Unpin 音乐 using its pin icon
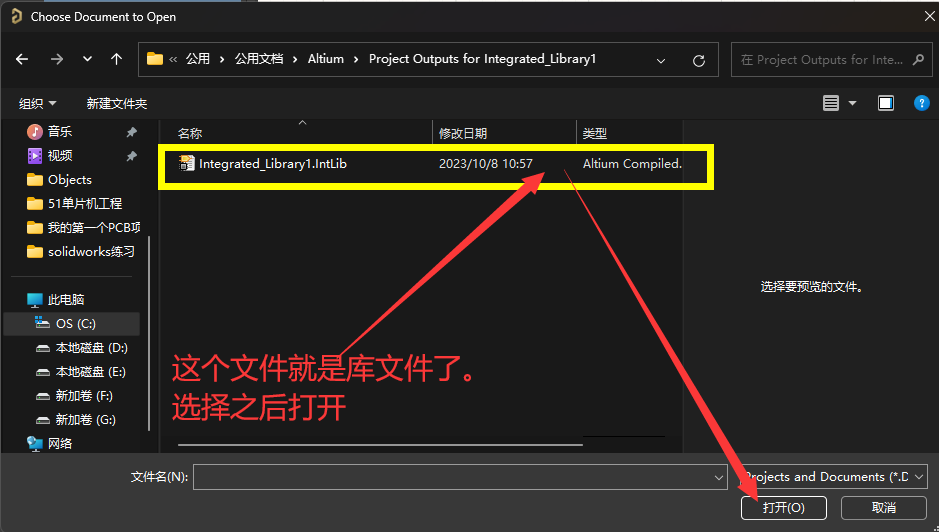939x532 pixels. pos(131,132)
